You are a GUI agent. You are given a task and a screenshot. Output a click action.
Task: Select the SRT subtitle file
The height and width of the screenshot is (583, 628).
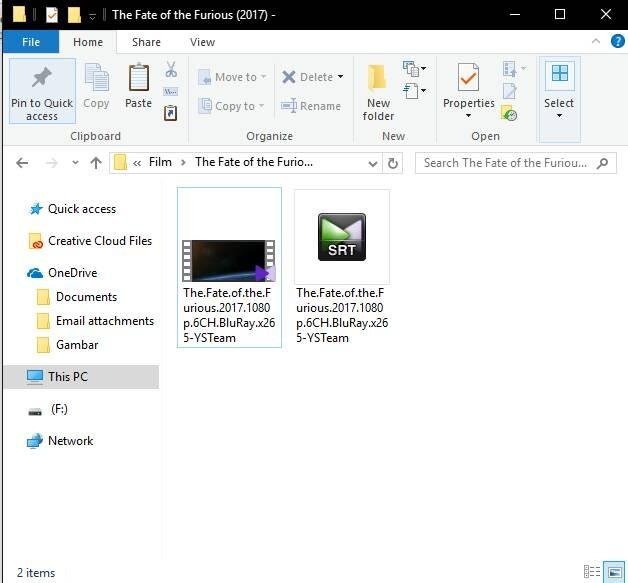click(x=342, y=267)
